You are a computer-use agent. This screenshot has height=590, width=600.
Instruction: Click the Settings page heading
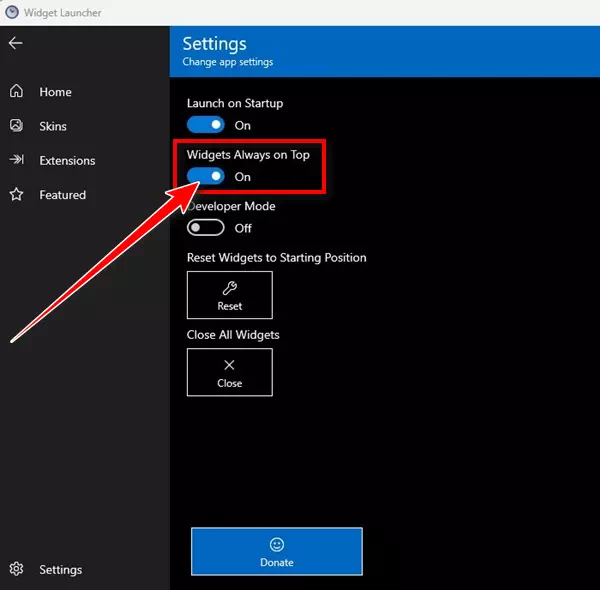click(x=214, y=44)
